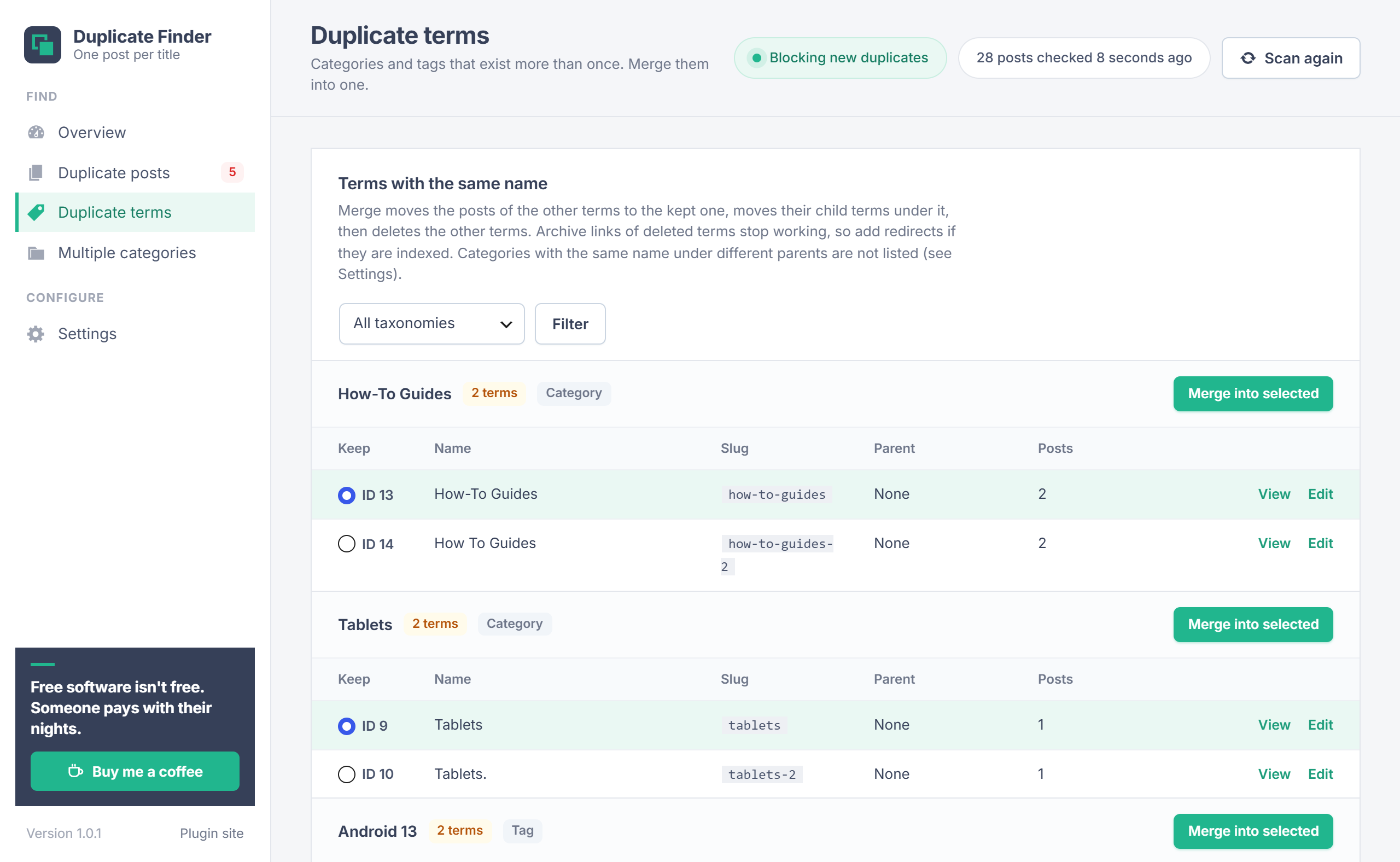Merge How-To Guides into selected
This screenshot has height=862, width=1400.
pos(1253,393)
